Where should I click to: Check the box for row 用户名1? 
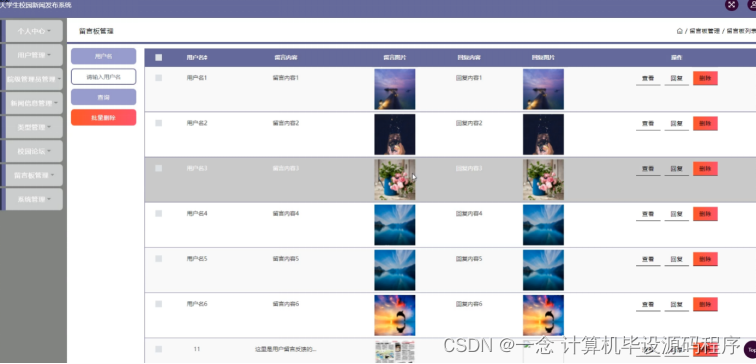click(159, 78)
